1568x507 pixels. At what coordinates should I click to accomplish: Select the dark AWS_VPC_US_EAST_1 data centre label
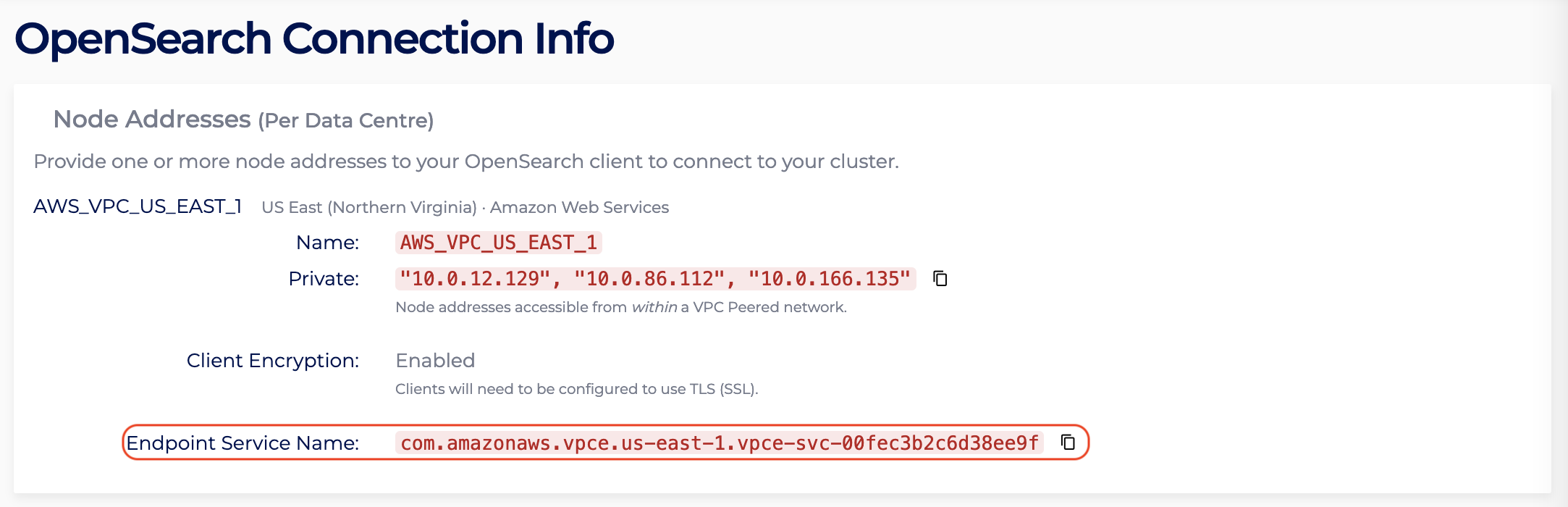click(138, 207)
